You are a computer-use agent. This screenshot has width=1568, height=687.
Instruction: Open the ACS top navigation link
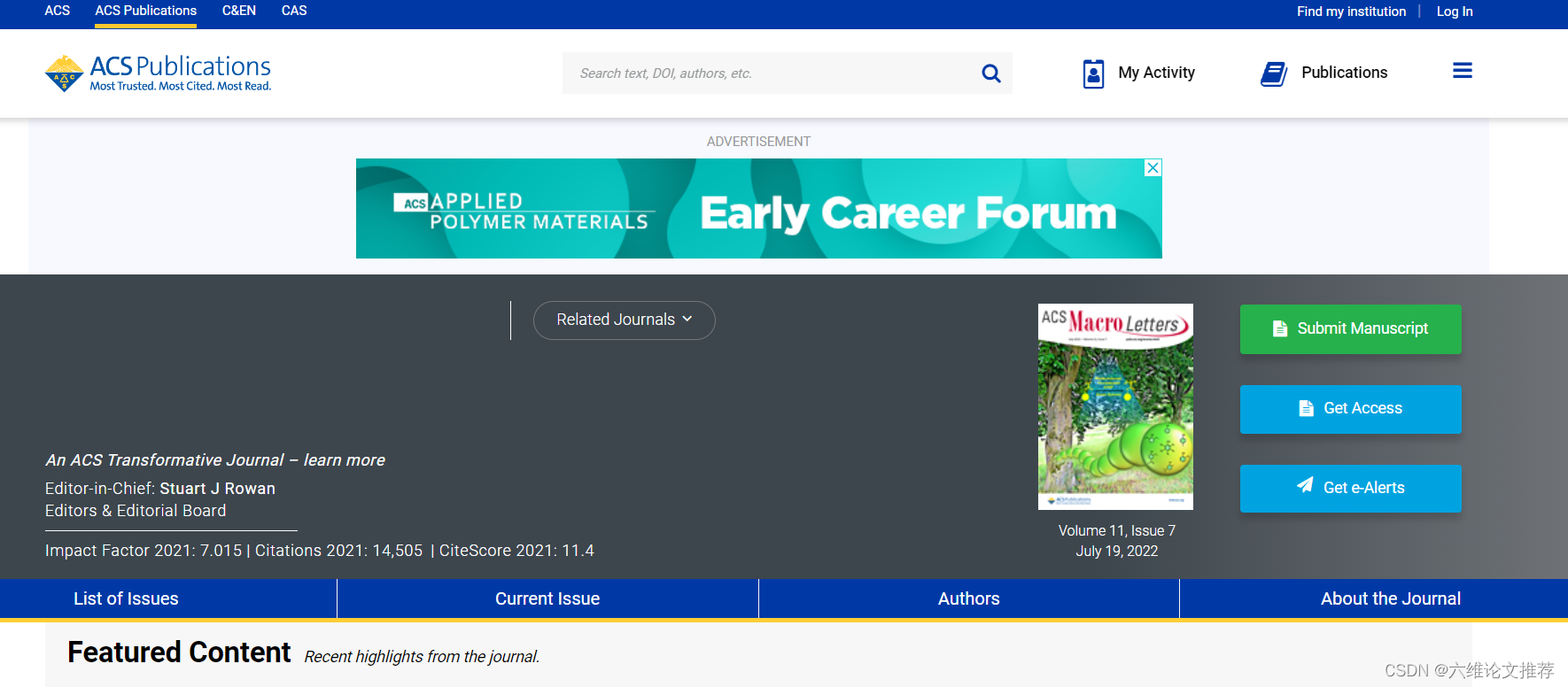coord(58,11)
